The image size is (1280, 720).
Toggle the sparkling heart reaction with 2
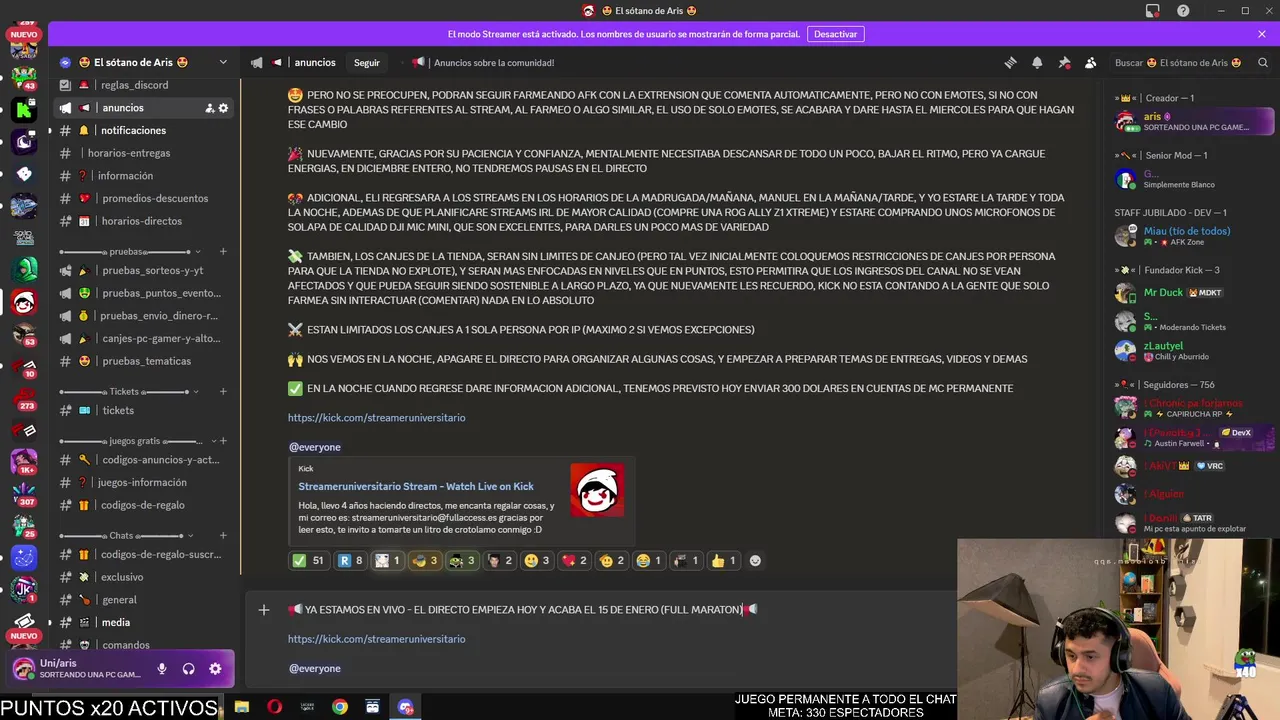574,560
